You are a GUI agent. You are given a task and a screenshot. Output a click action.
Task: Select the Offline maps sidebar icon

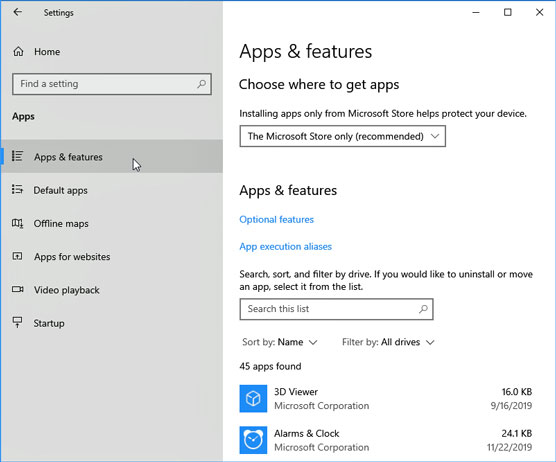(17, 223)
